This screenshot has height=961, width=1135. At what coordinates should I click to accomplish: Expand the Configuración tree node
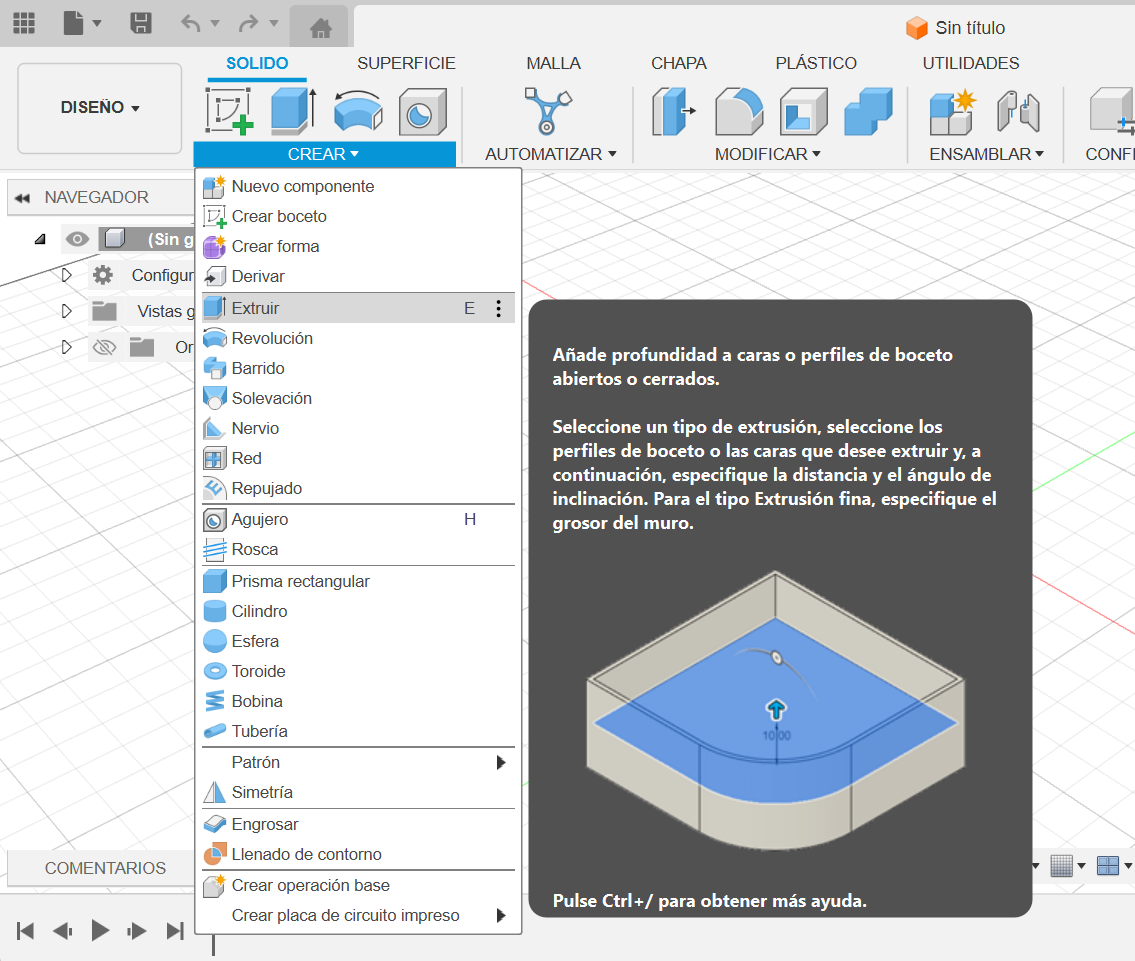(x=67, y=275)
